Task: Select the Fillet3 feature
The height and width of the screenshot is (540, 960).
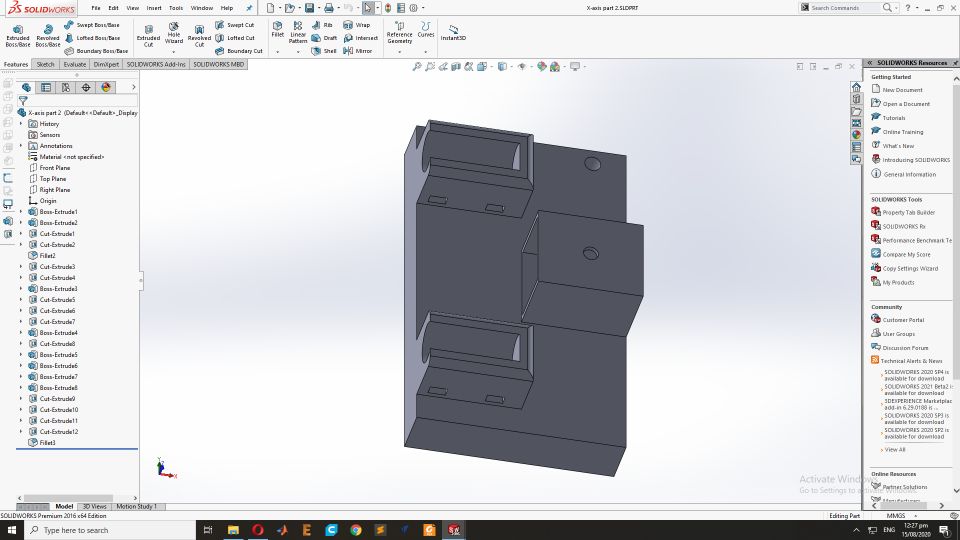Action: 42,443
